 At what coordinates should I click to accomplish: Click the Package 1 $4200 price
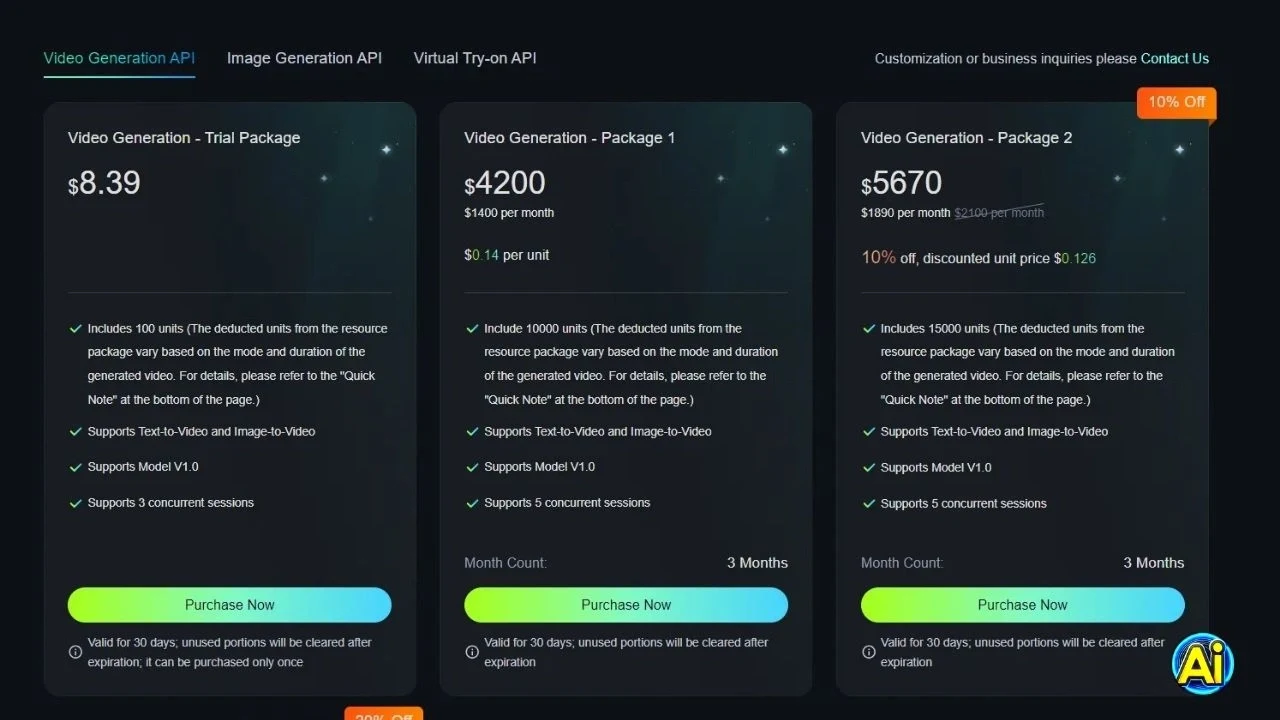pyautogui.click(x=505, y=184)
